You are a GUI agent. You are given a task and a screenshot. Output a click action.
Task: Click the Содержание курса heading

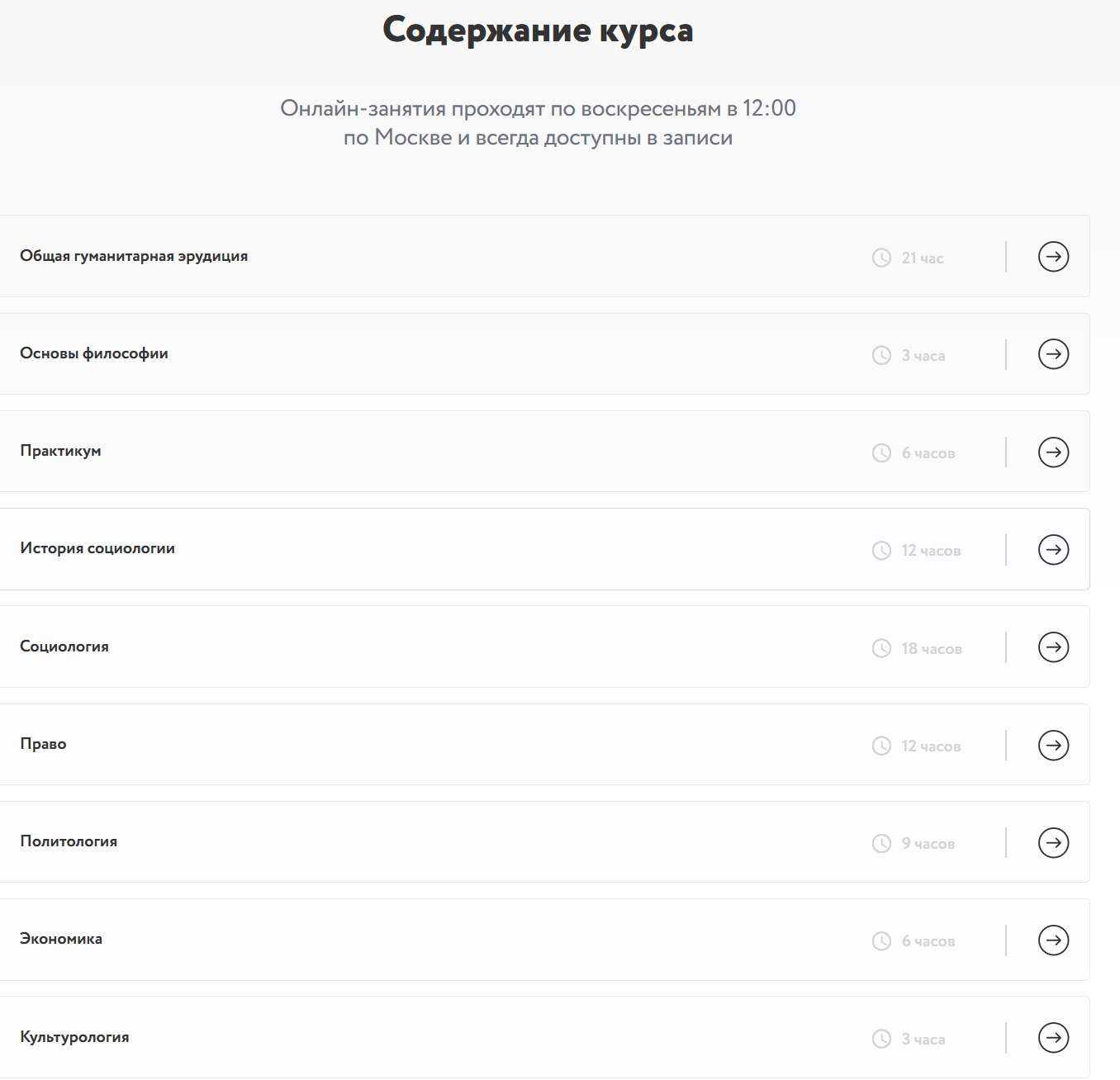pyautogui.click(x=538, y=31)
